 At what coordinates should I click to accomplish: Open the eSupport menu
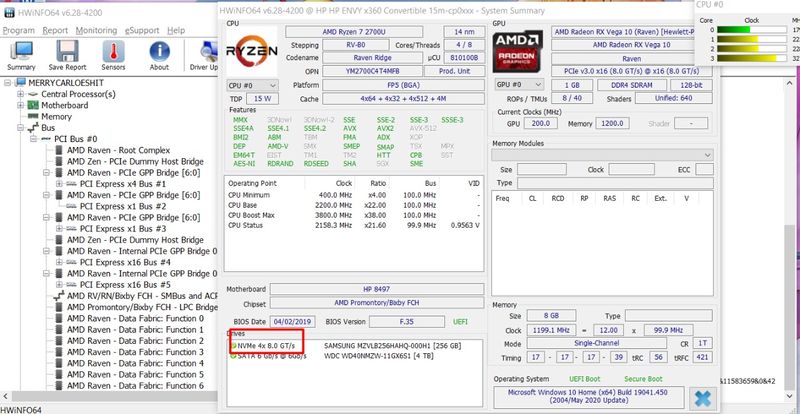coord(142,31)
